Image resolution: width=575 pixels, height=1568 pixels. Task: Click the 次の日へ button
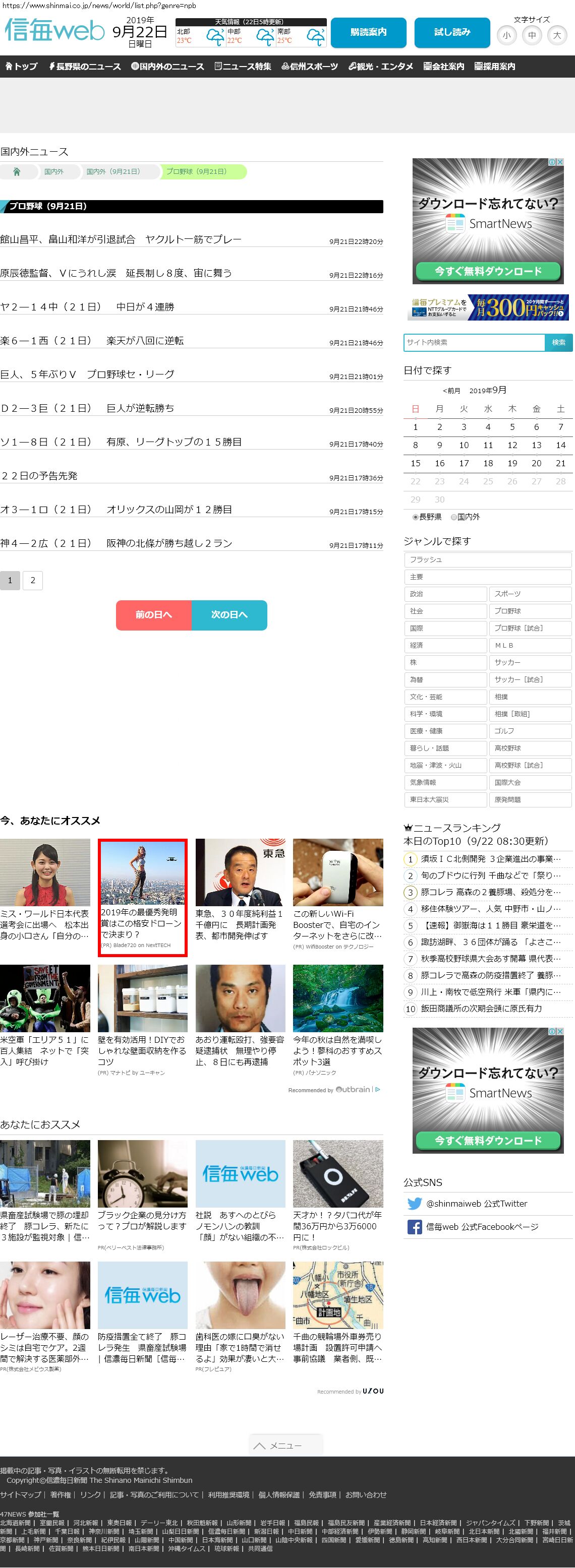229,615
